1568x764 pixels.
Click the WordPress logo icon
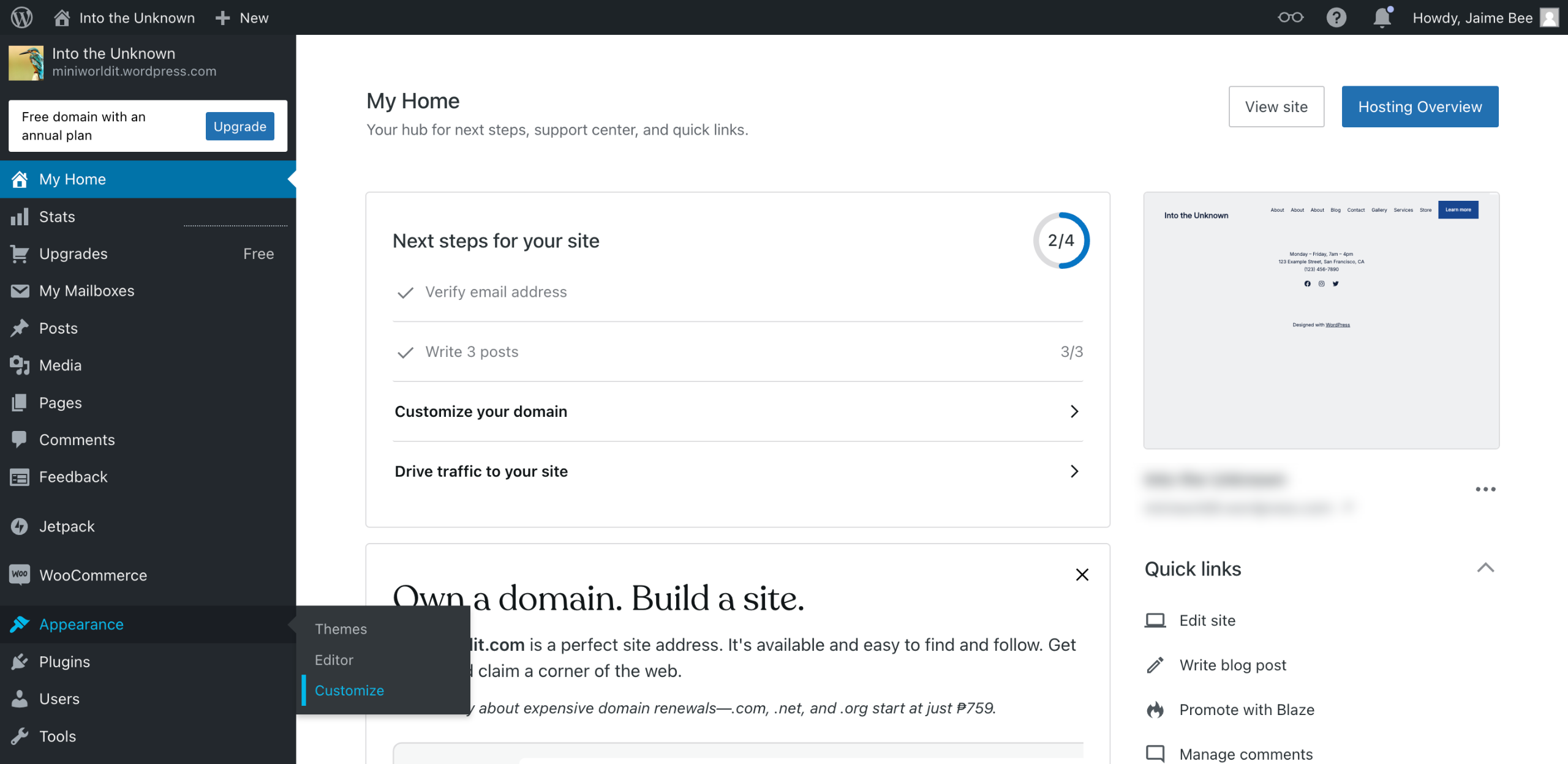[22, 17]
